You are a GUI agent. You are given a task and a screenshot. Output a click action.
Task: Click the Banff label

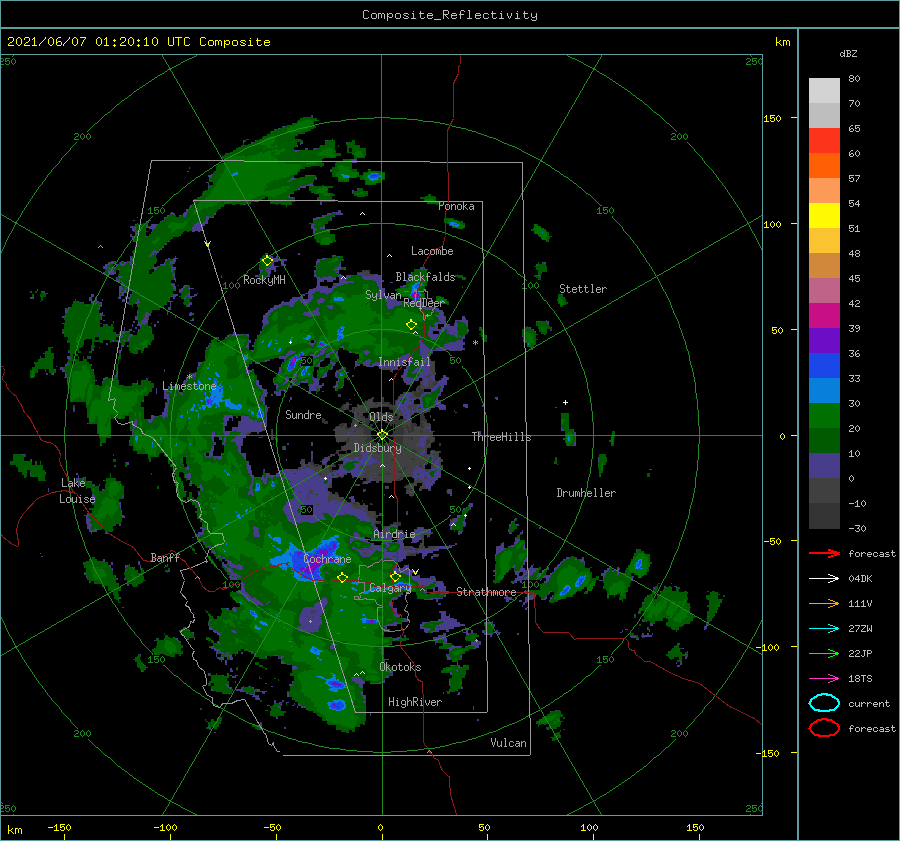point(165,557)
